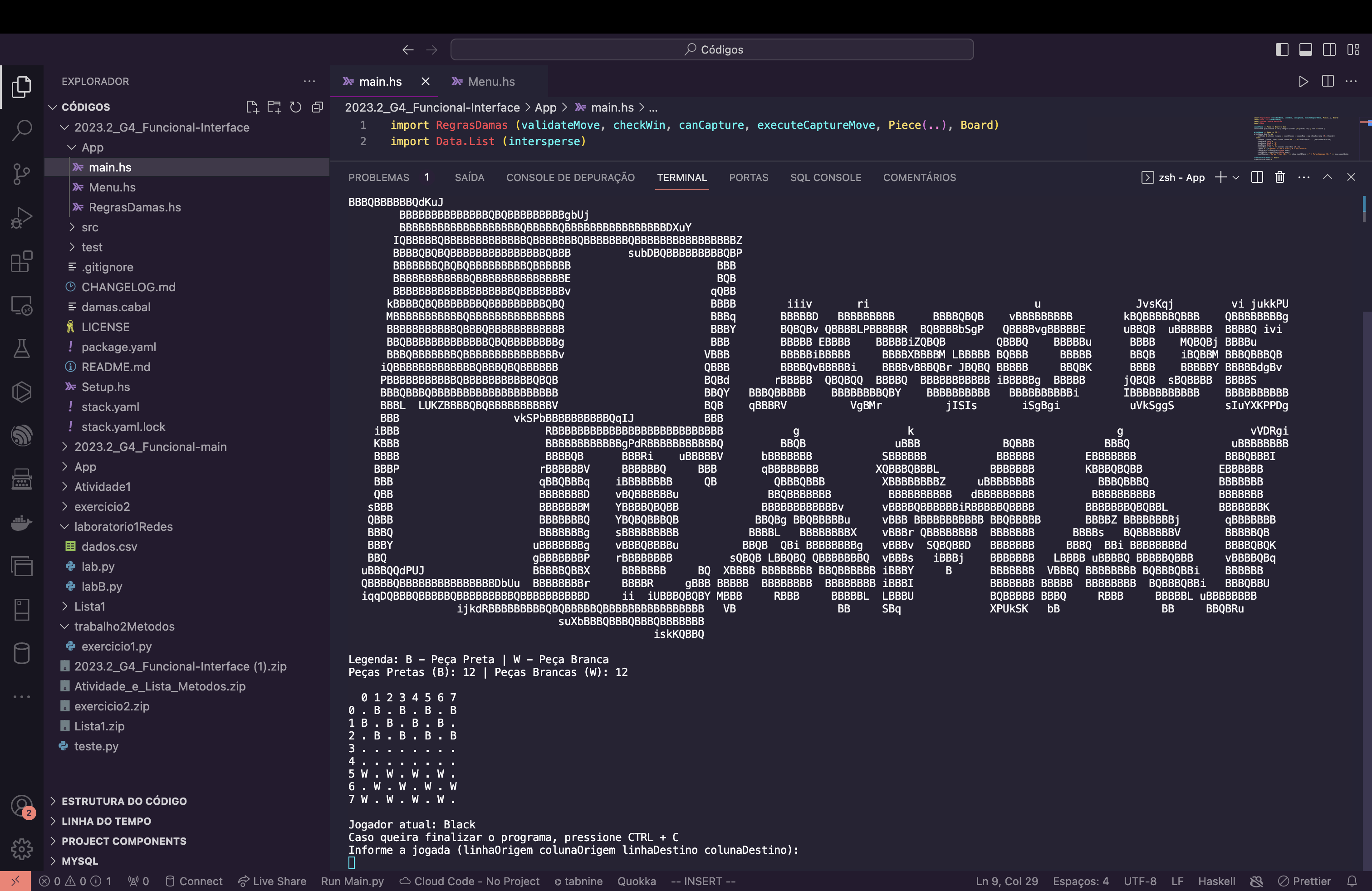Toggle secondary side bar visibility
The height and width of the screenshot is (891, 1372).
1329,49
